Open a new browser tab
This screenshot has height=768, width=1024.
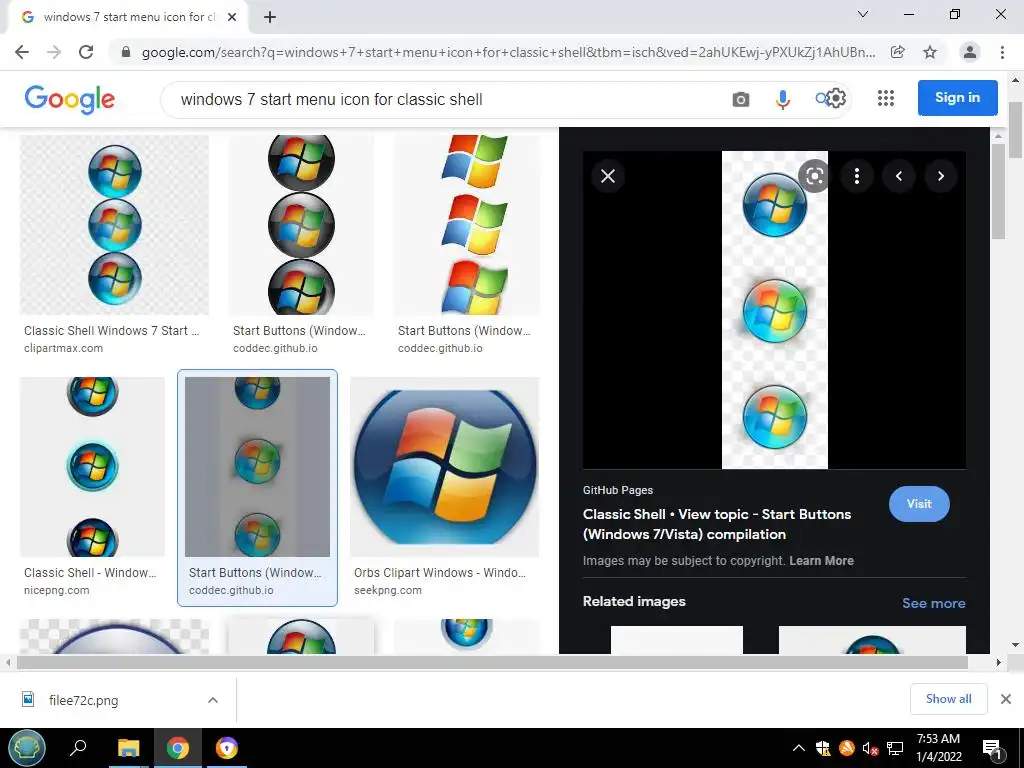point(270,17)
